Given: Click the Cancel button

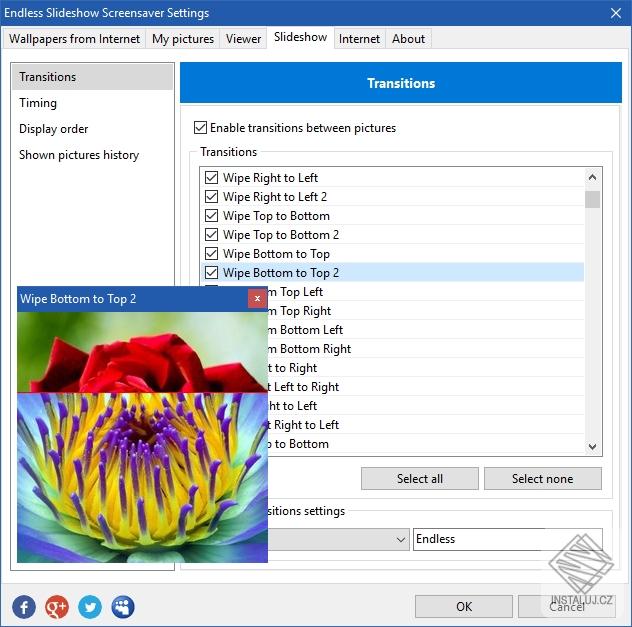Looking at the screenshot, I should tap(567, 606).
